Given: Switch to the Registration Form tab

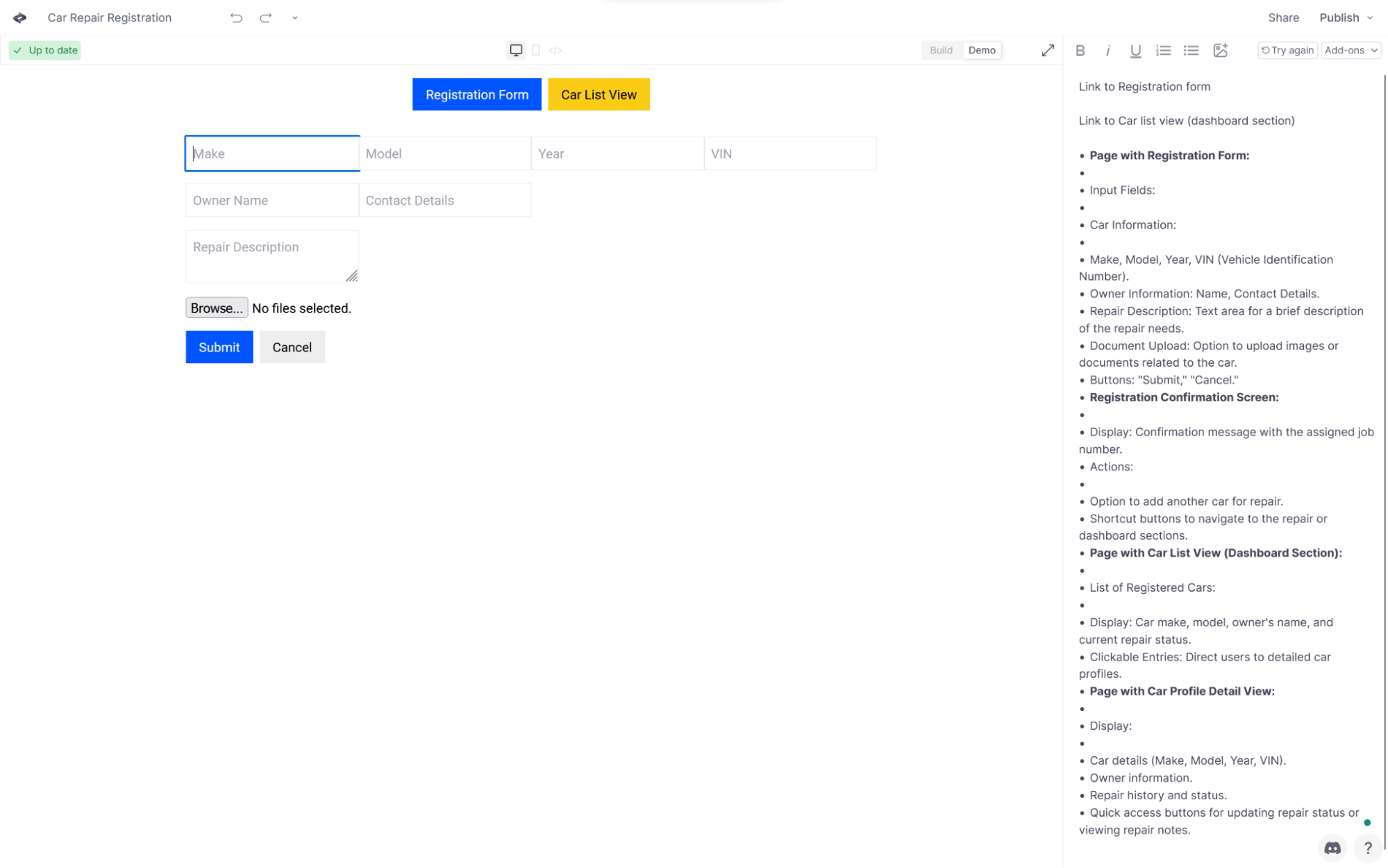Looking at the screenshot, I should coord(476,94).
